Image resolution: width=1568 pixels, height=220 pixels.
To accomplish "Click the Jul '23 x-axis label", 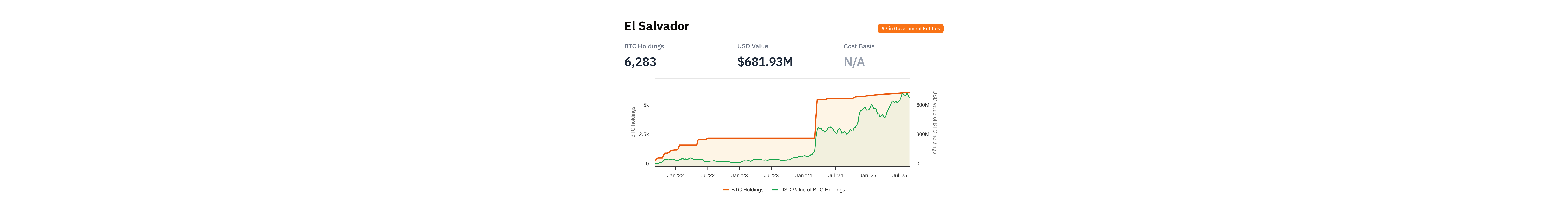I will [x=771, y=176].
